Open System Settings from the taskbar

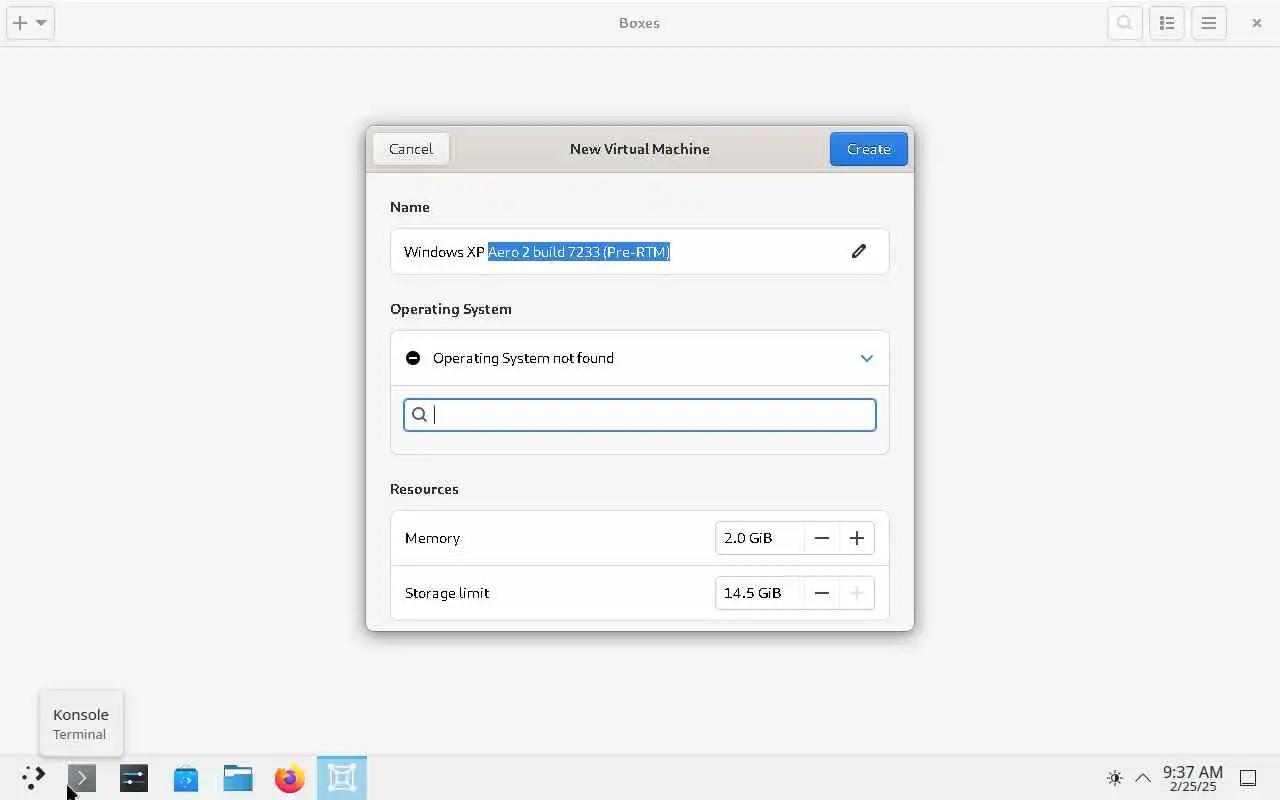point(134,778)
